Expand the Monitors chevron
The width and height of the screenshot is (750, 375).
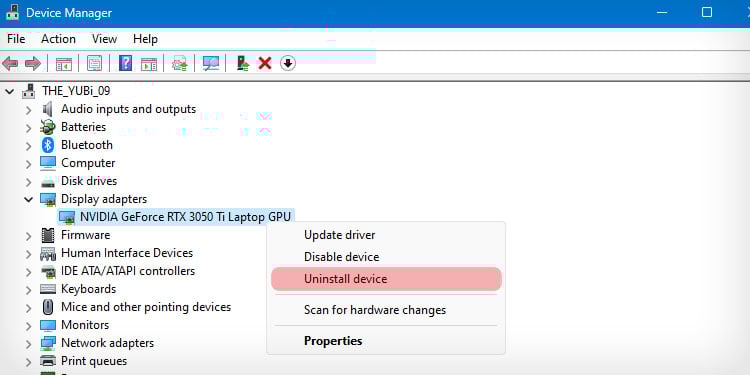tap(29, 326)
